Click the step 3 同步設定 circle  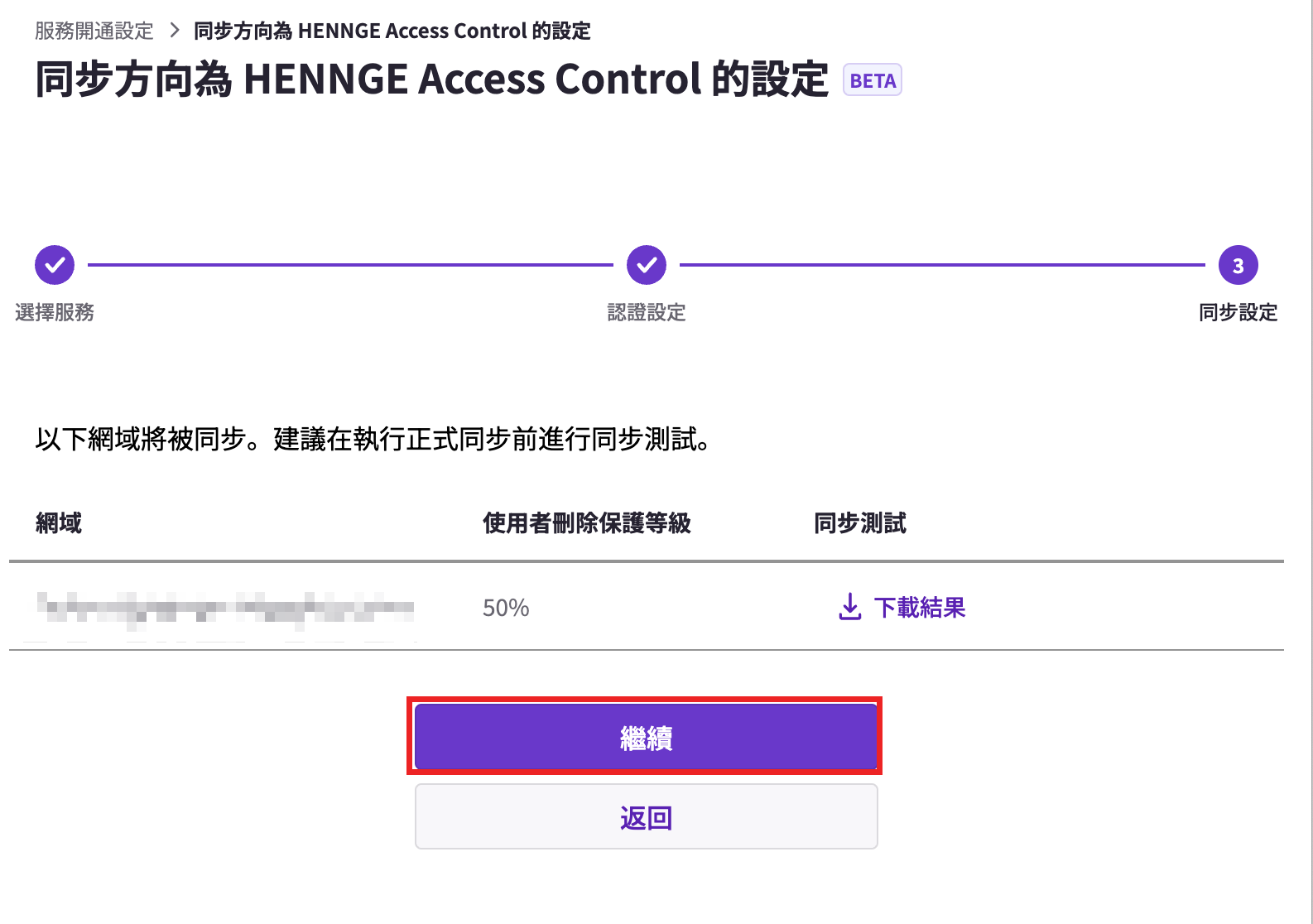tap(1238, 265)
